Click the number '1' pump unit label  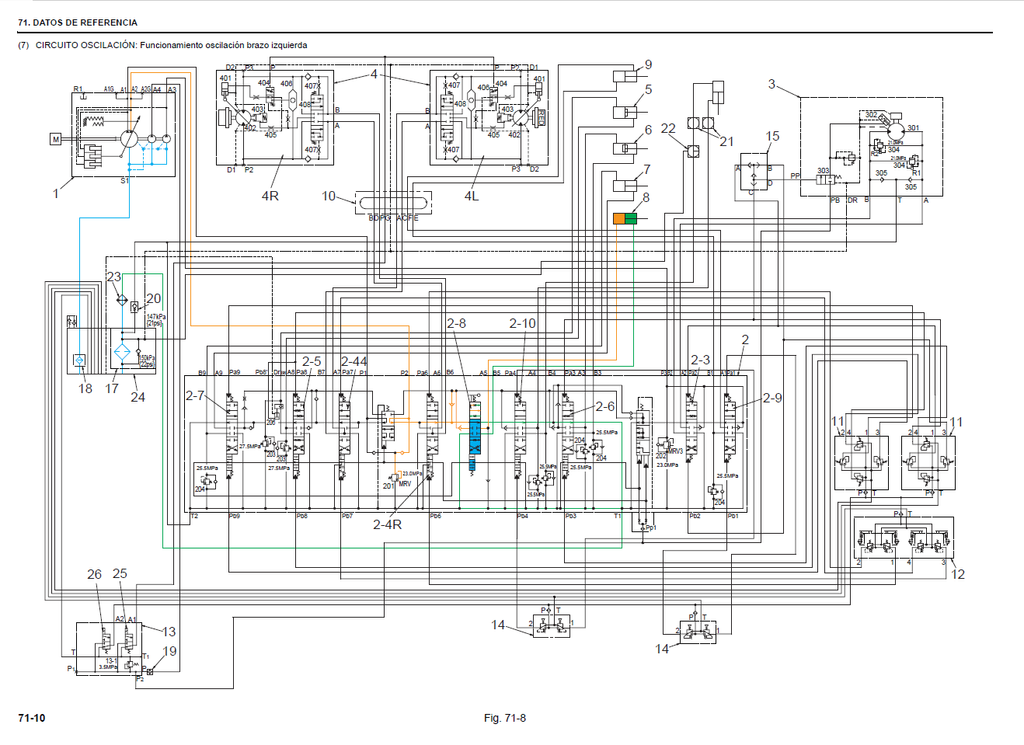56,193
